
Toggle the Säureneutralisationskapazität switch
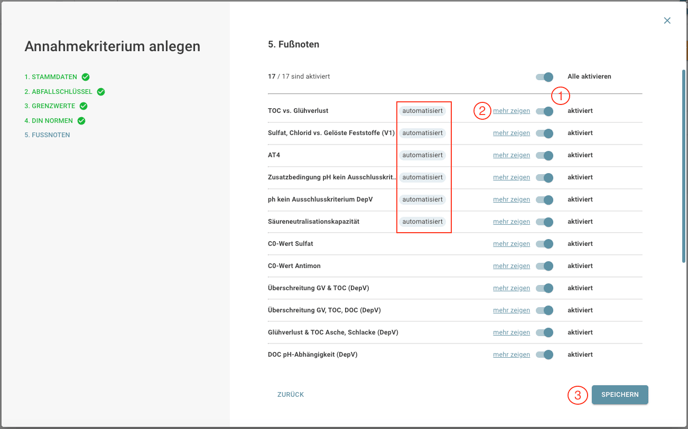tap(545, 222)
